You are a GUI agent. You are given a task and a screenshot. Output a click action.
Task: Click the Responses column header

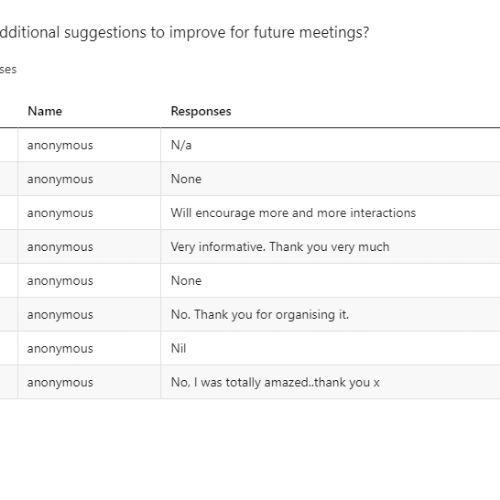tap(201, 111)
